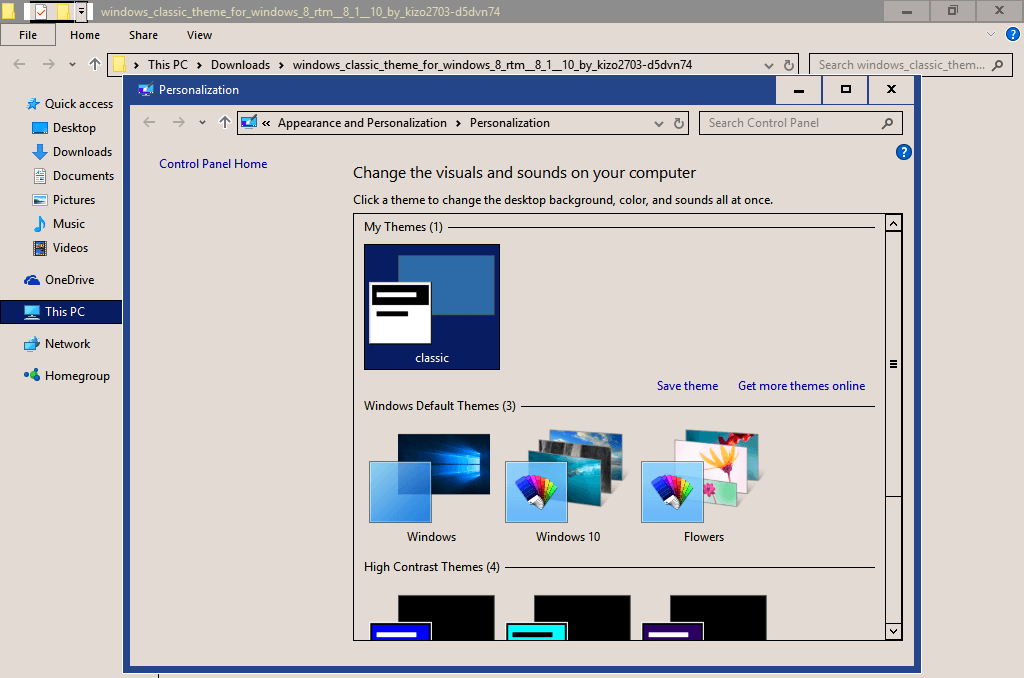Go back in File Explorer window
Screen dimensions: 1024x678
coord(20,64)
